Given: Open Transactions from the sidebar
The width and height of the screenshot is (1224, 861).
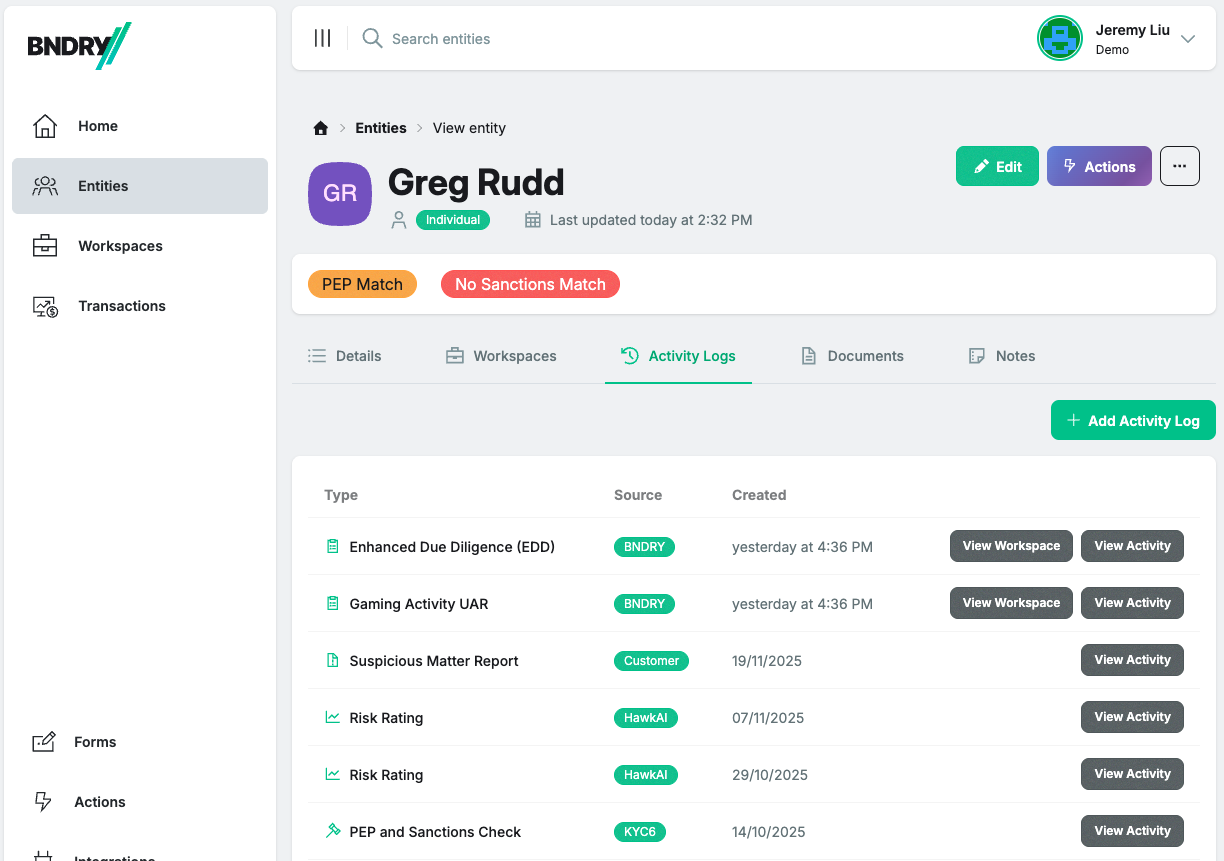Looking at the screenshot, I should (45, 306).
